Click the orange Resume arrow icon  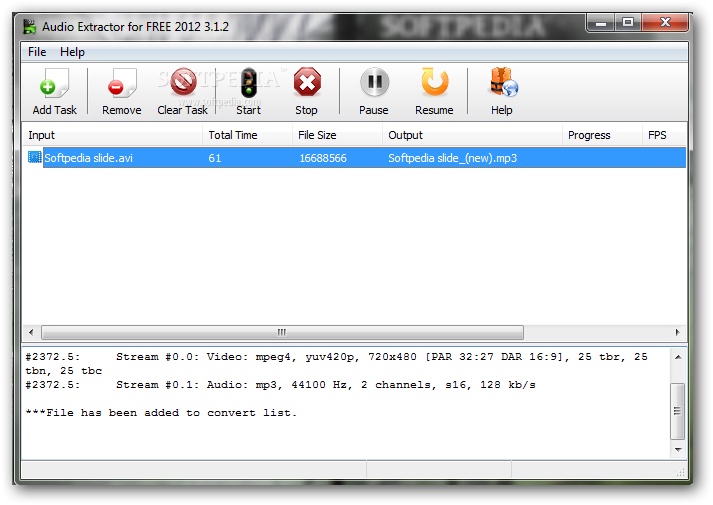pyautogui.click(x=435, y=82)
